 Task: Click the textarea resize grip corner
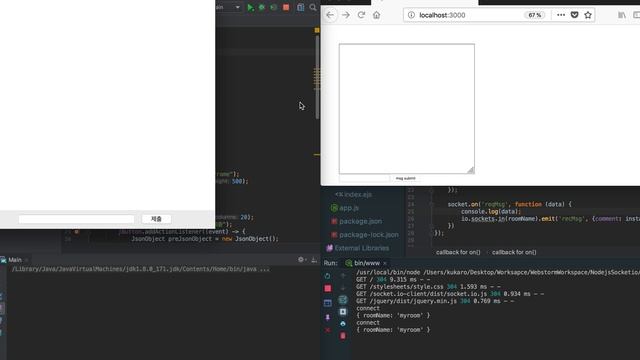click(x=471, y=170)
